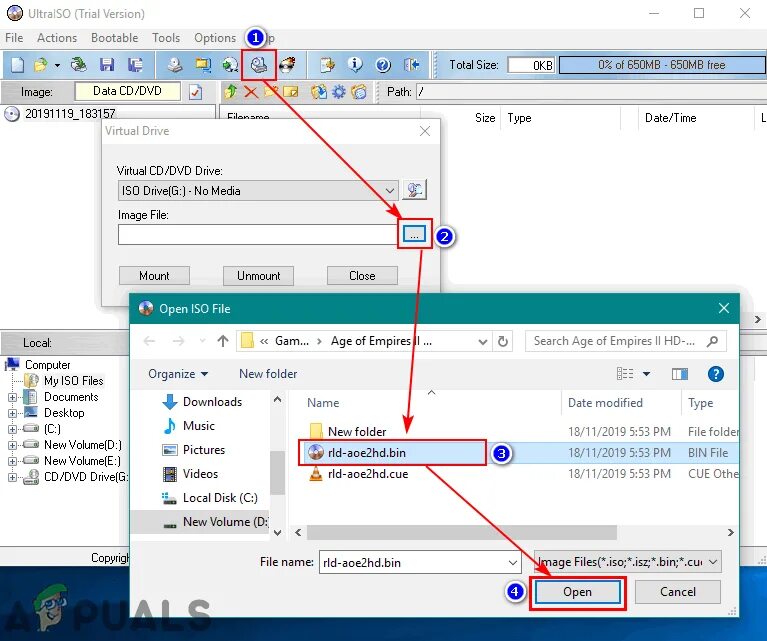Click the New image toolbar icon

[18, 65]
